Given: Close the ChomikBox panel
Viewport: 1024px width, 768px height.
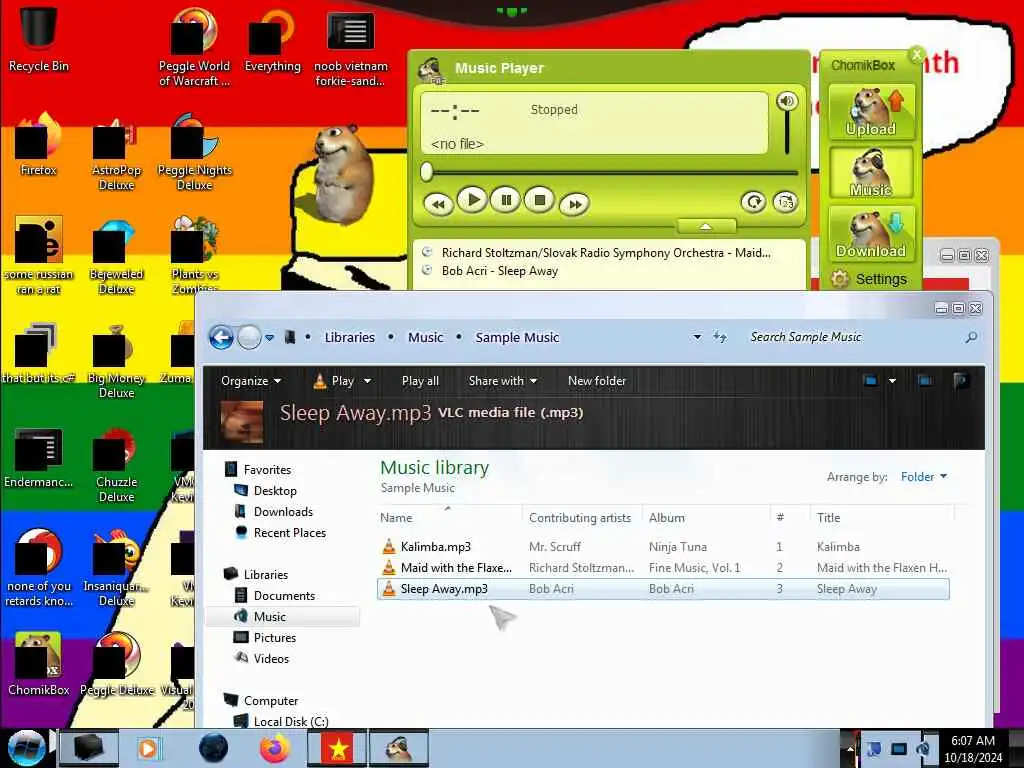Looking at the screenshot, I should click(917, 54).
